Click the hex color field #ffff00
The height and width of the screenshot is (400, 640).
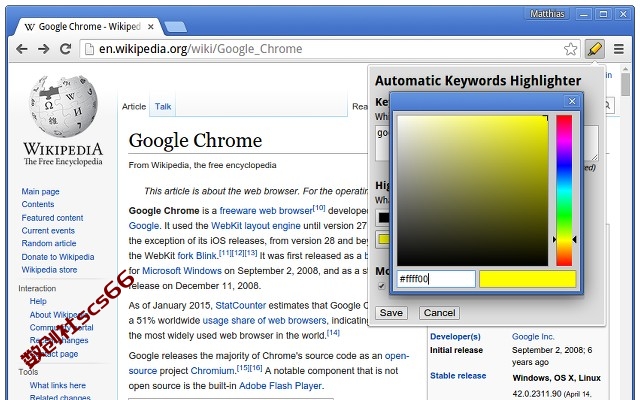[x=436, y=279]
